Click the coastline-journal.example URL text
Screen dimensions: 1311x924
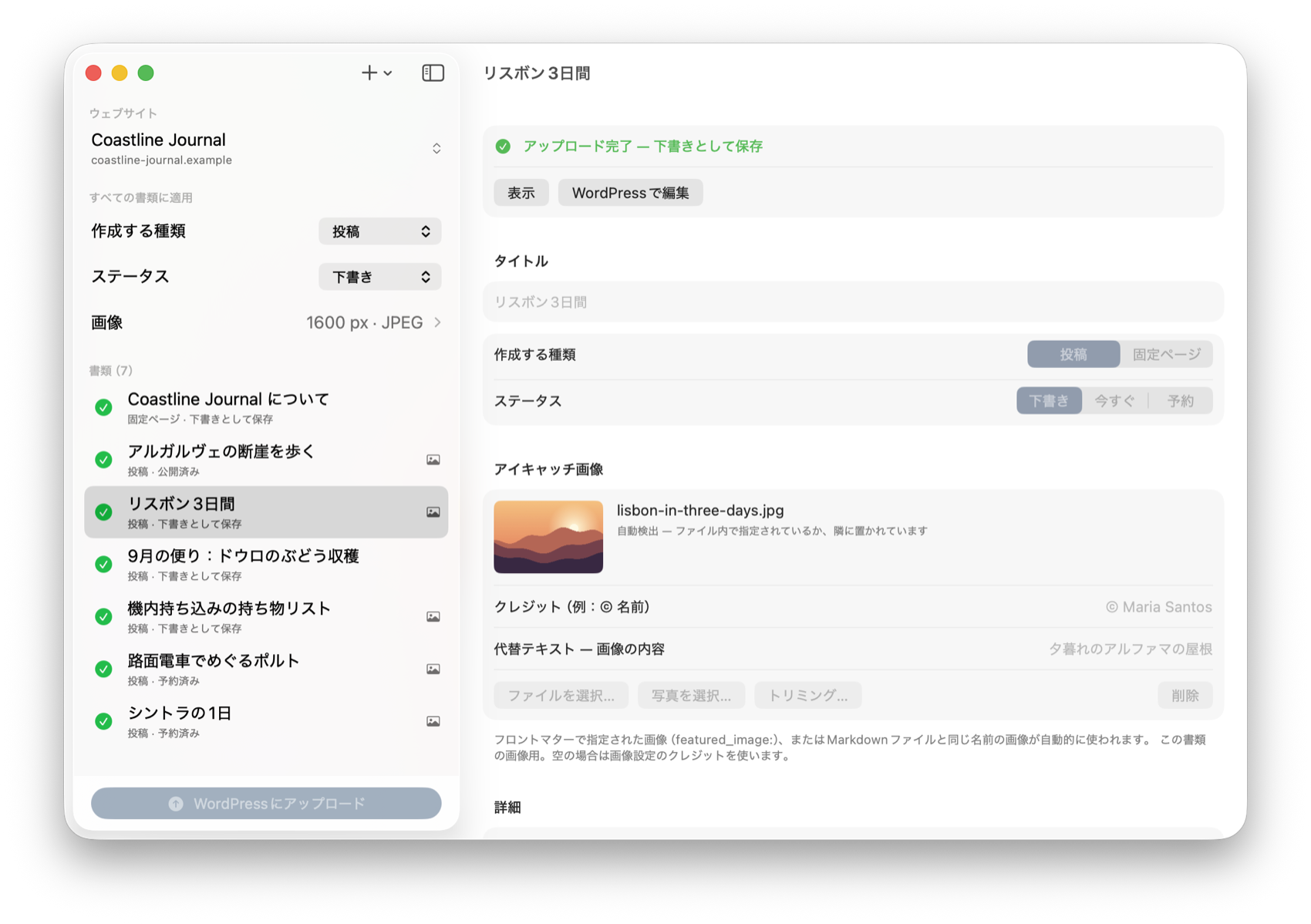(161, 160)
